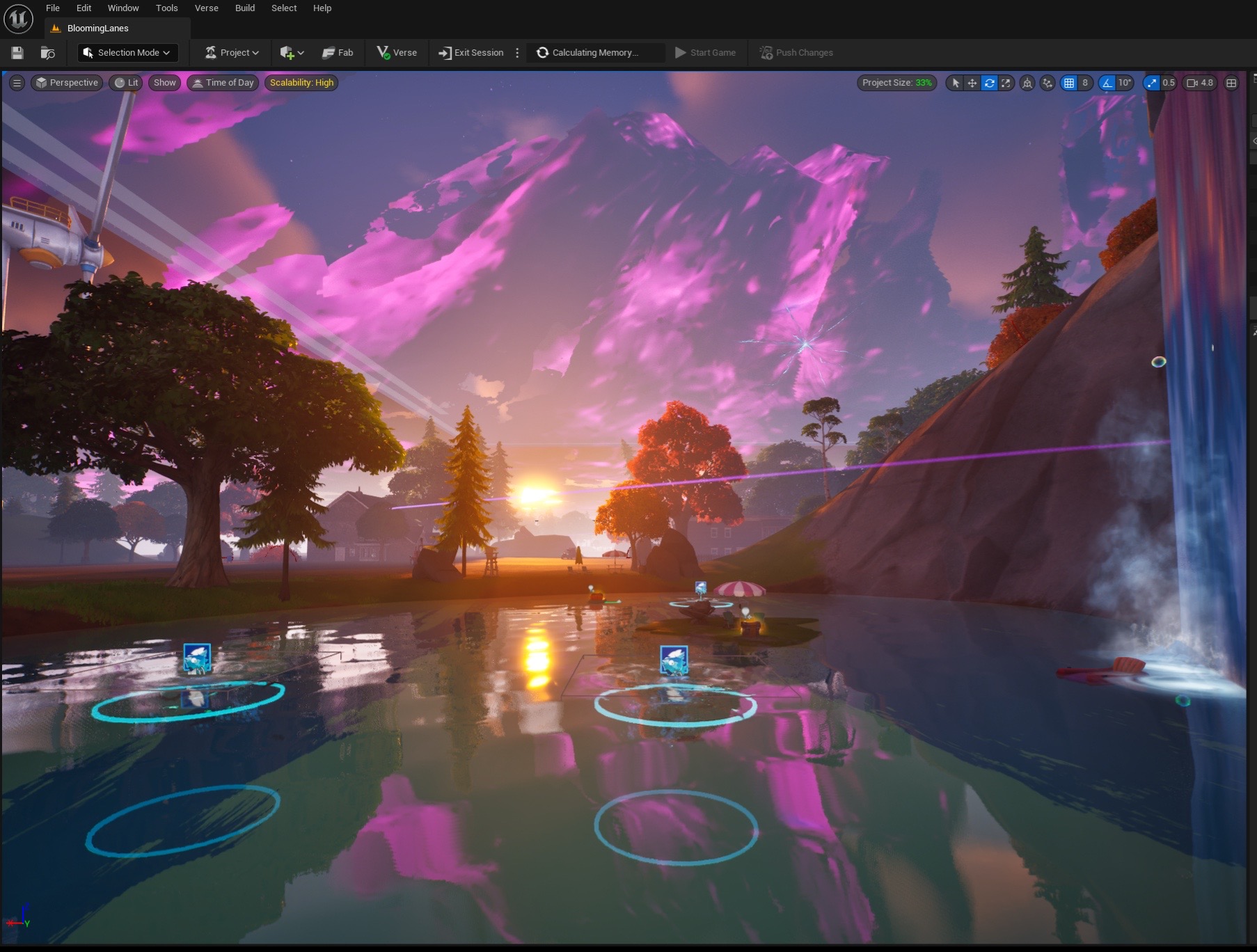The width and height of the screenshot is (1257, 952).
Task: Activate the Rotate gizmo tool
Action: 989,83
